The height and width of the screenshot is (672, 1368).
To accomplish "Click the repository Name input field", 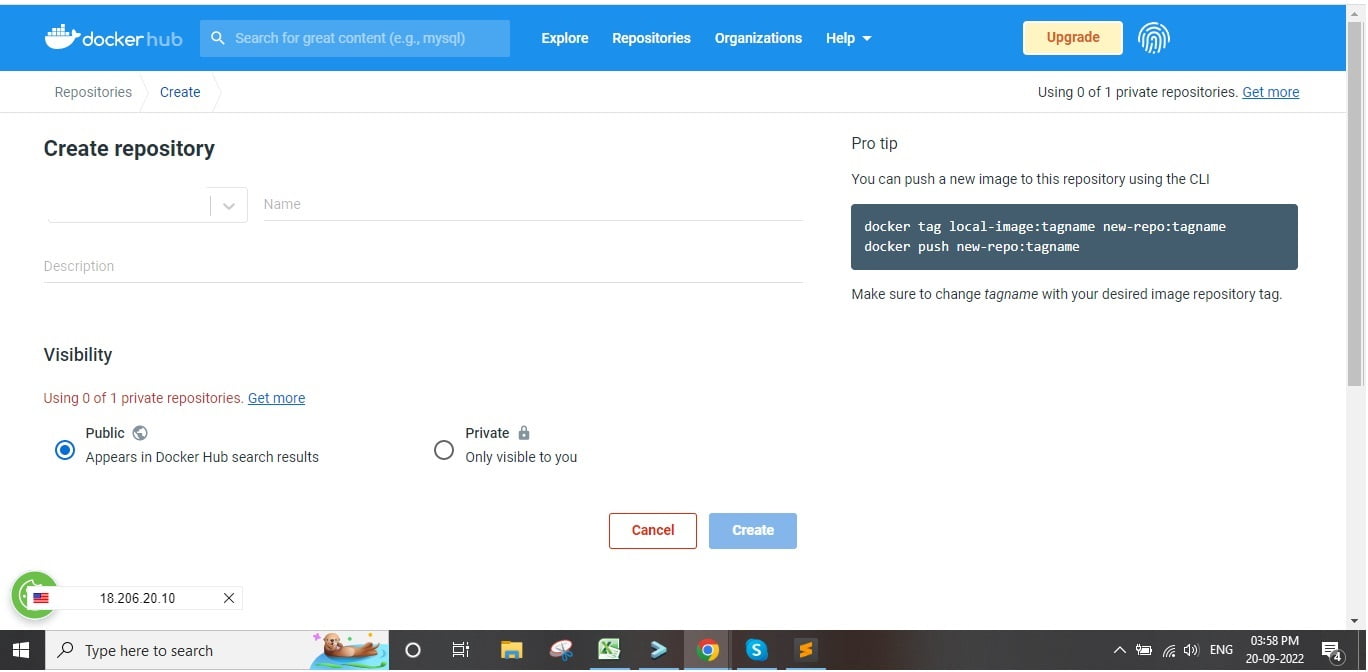I will coord(533,204).
